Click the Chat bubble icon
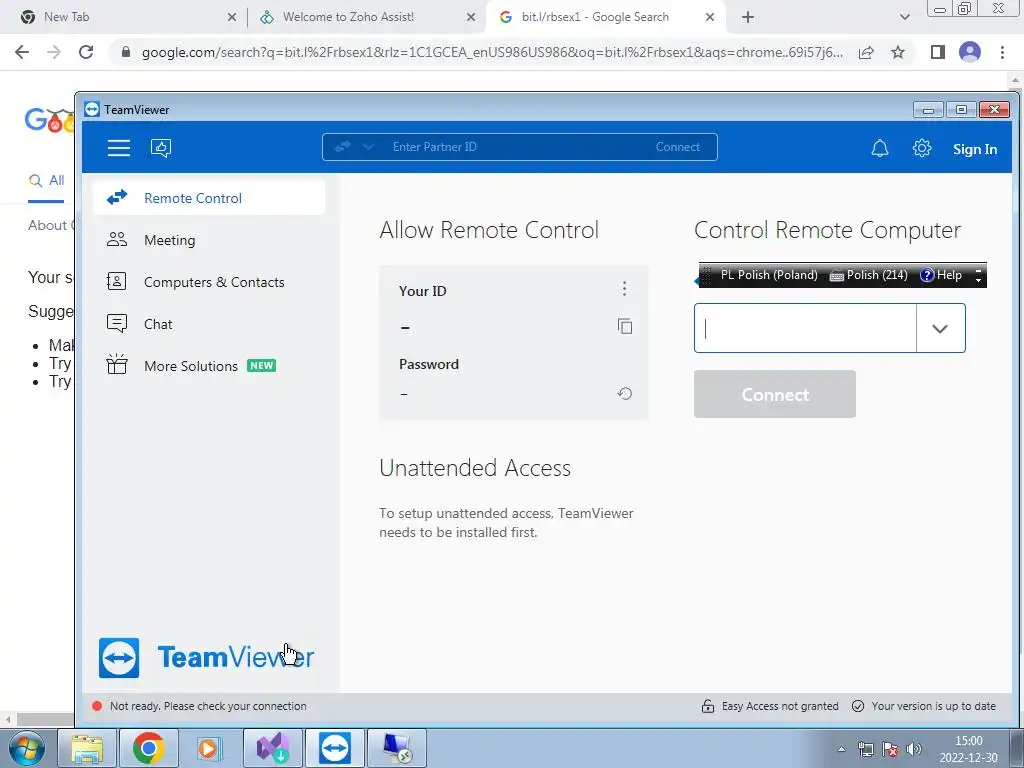Viewport: 1024px width, 768px height. click(x=117, y=323)
